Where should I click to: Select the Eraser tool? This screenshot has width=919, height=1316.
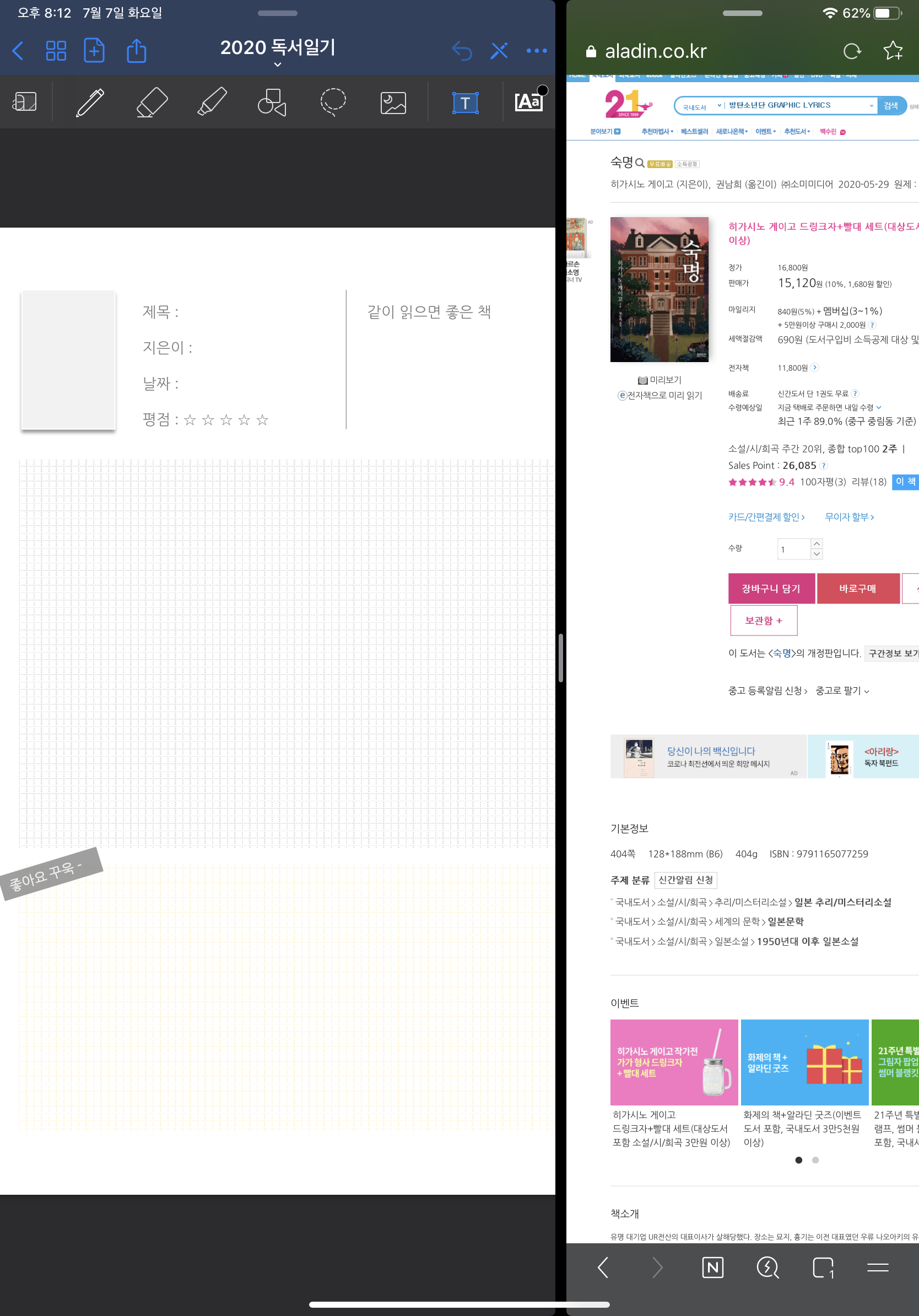[x=152, y=103]
